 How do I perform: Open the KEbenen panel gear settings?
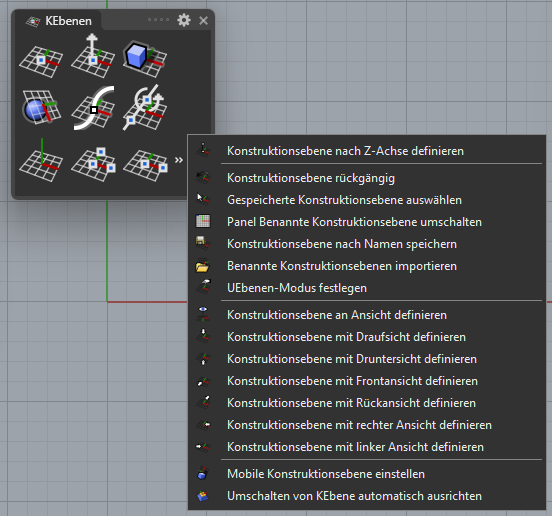(x=184, y=20)
